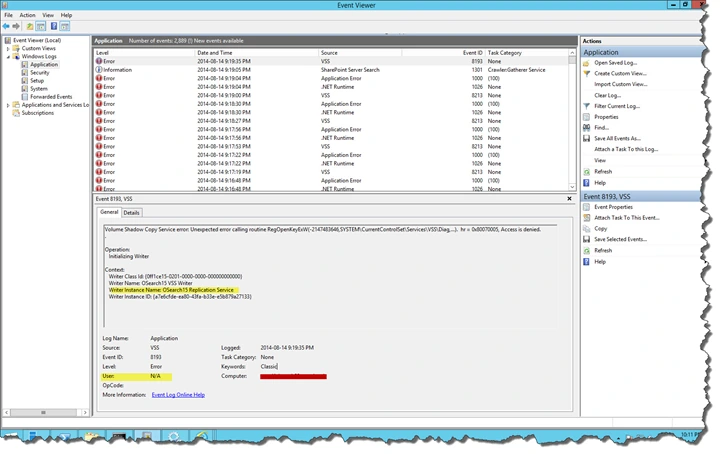Image resolution: width=720 pixels, height=454 pixels.
Task: Open log Properties from the Actions pane
Action: (x=606, y=117)
